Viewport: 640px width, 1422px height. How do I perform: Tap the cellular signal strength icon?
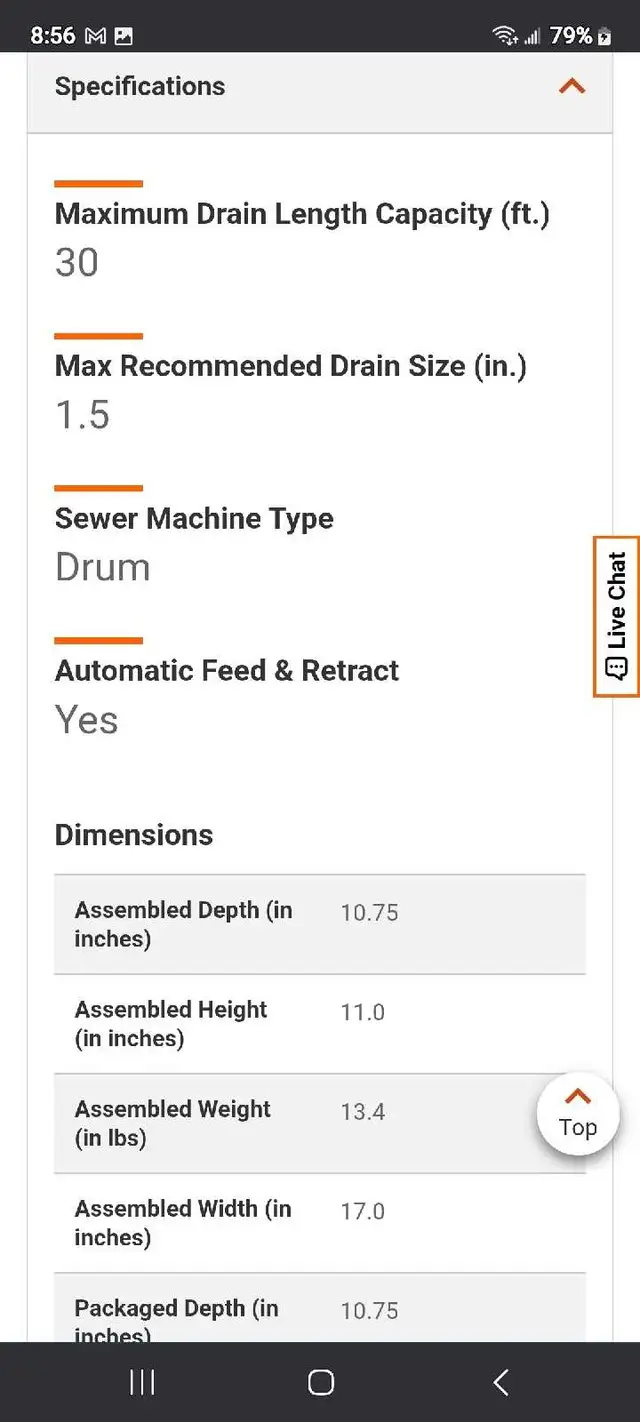(x=533, y=36)
